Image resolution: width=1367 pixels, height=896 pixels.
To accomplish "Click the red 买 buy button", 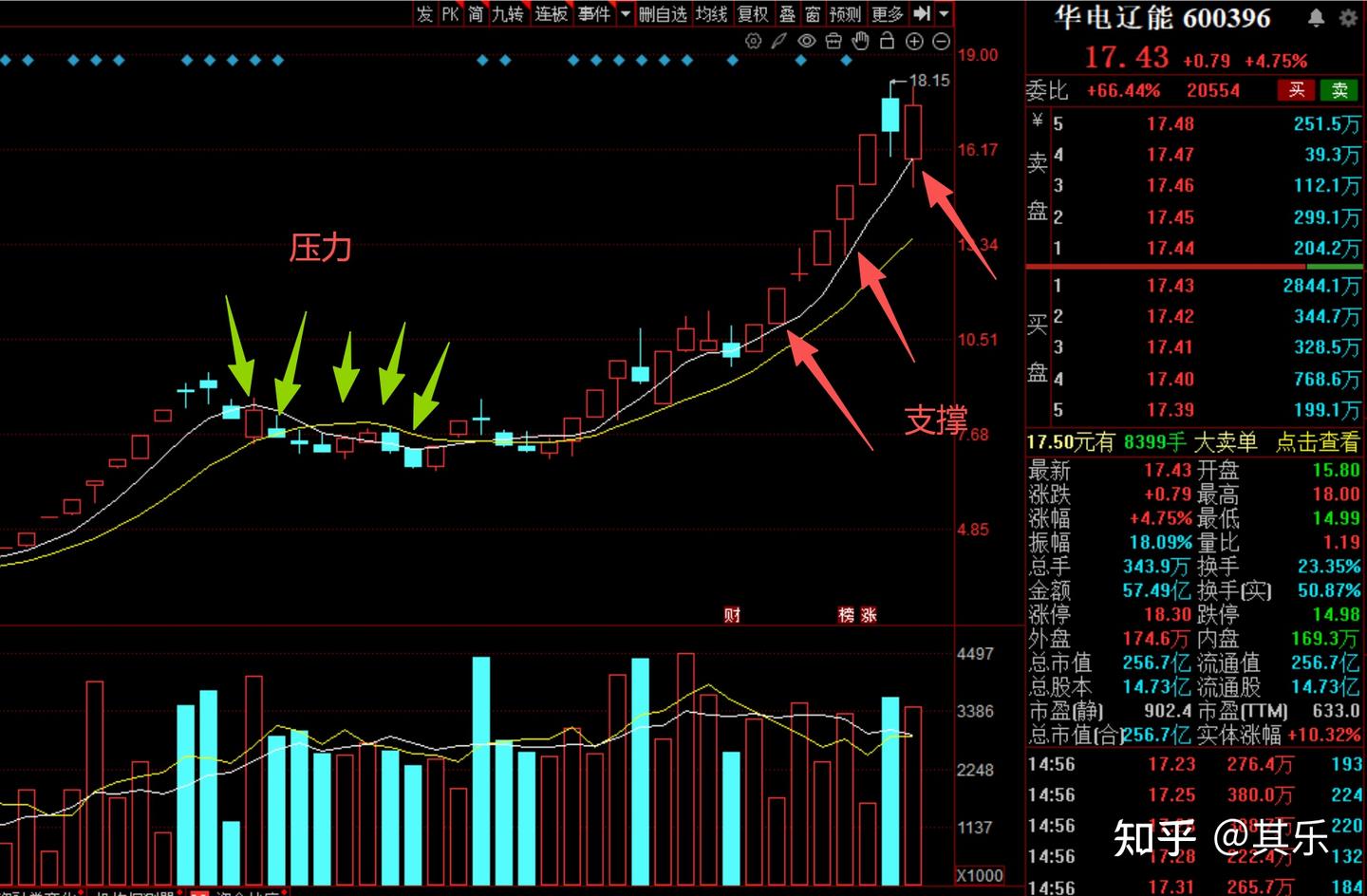I will point(1297,90).
